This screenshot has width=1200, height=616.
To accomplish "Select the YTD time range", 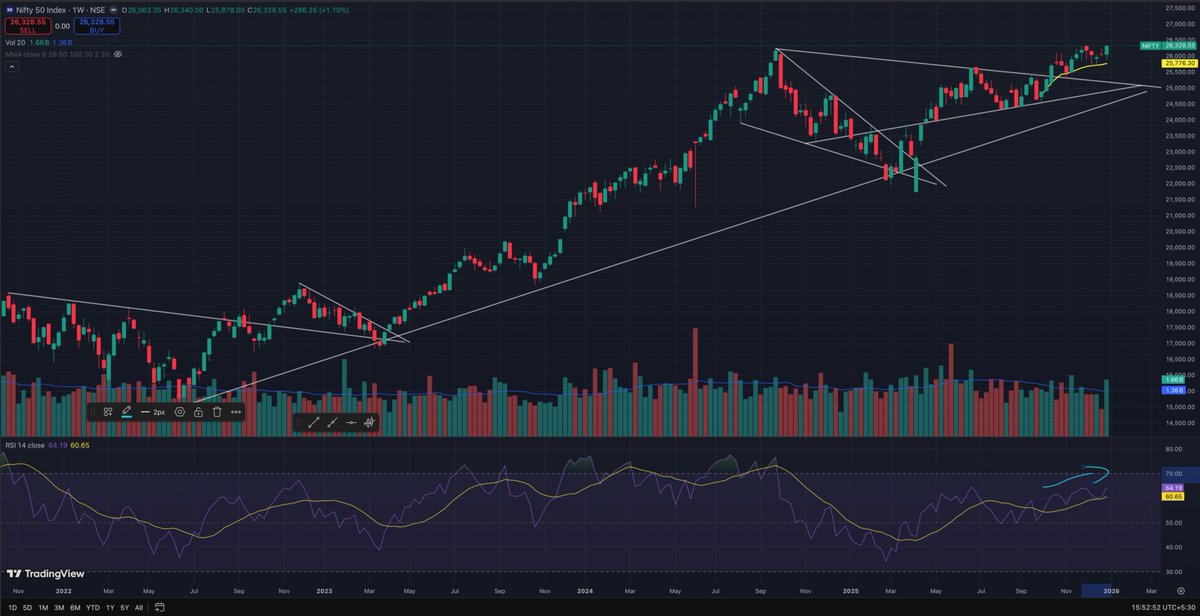I will coord(93,607).
